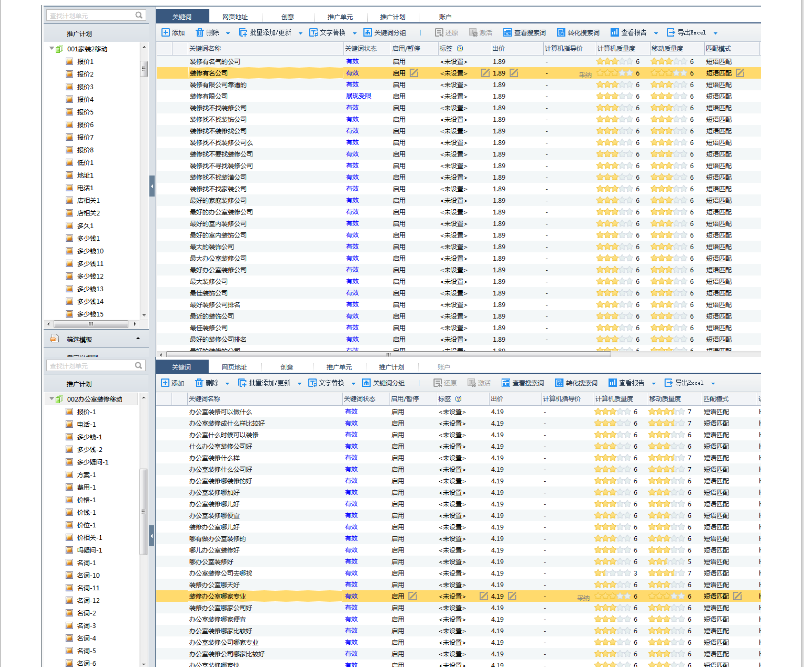Viewport: 804px width, 667px height.
Task: Collapse the 001 plan tree node
Action: point(51,49)
